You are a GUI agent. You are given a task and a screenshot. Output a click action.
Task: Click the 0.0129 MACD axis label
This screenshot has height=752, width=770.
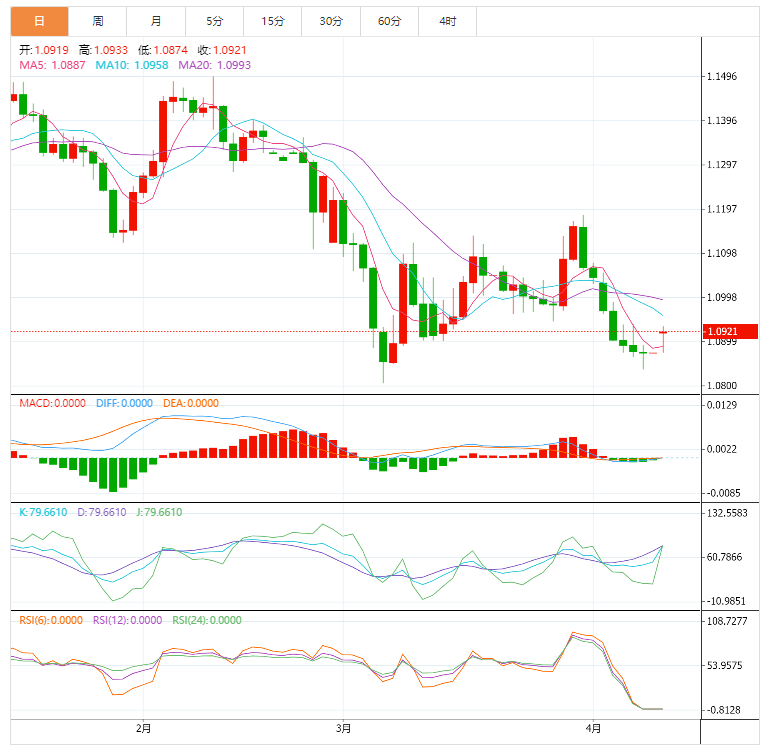722,405
